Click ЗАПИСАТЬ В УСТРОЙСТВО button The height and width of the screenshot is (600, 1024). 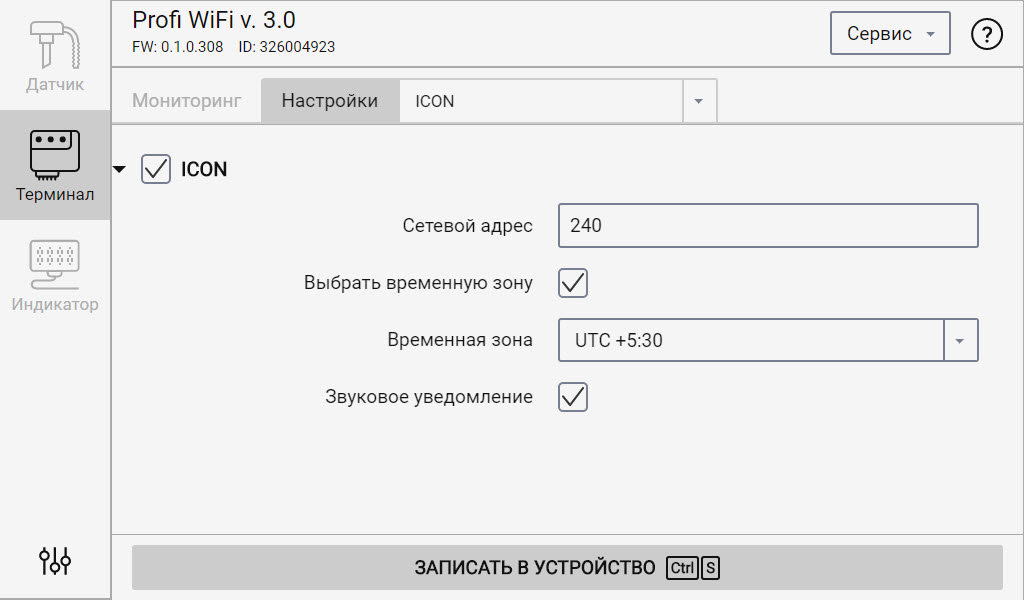pyautogui.click(x=567, y=567)
